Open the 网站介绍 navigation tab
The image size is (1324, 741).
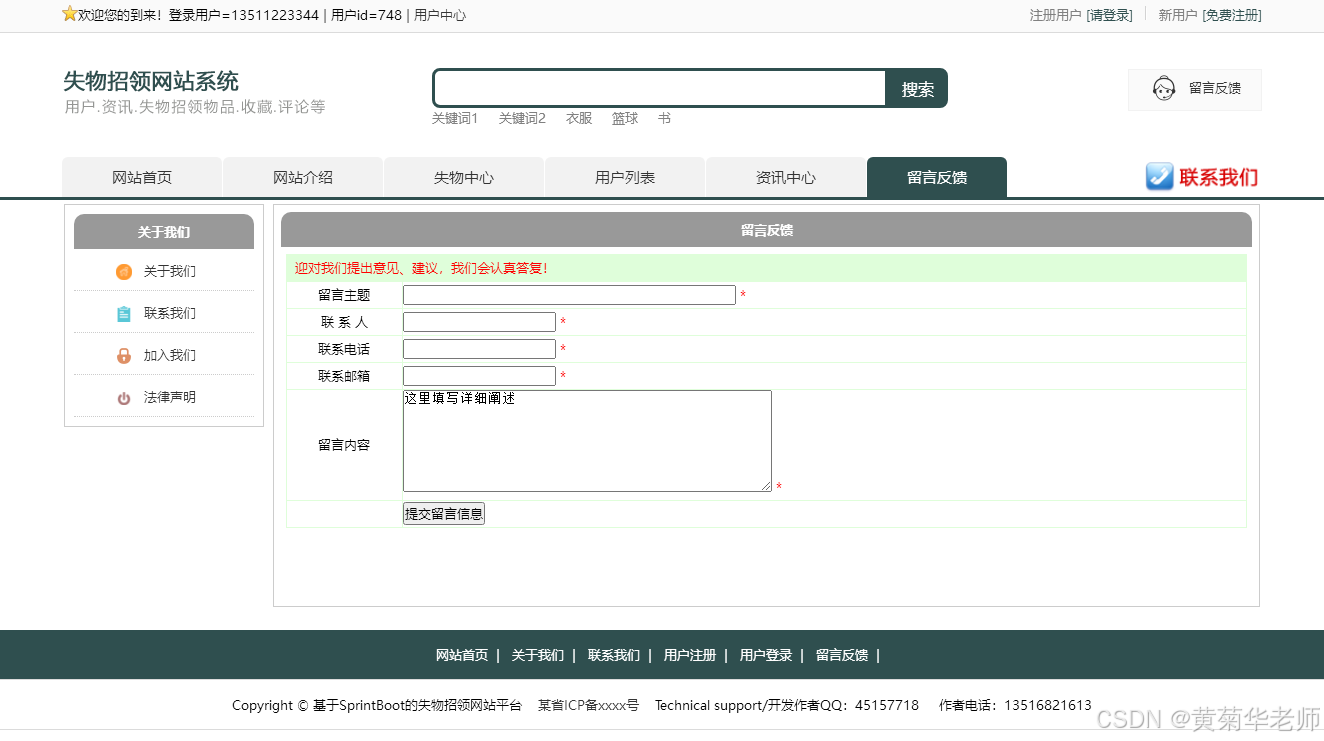point(303,178)
